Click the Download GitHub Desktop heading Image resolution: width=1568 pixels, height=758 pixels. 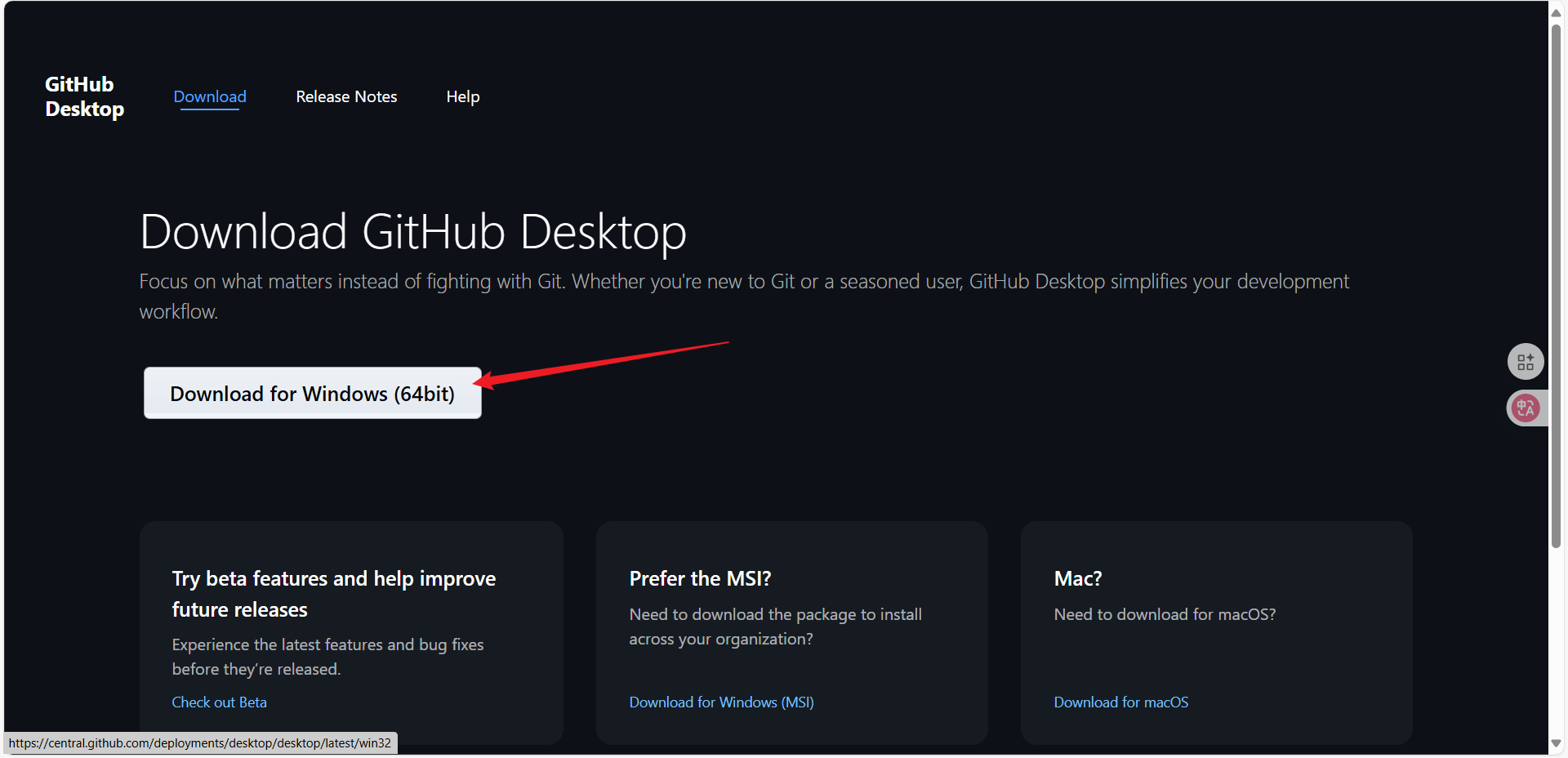click(x=412, y=232)
